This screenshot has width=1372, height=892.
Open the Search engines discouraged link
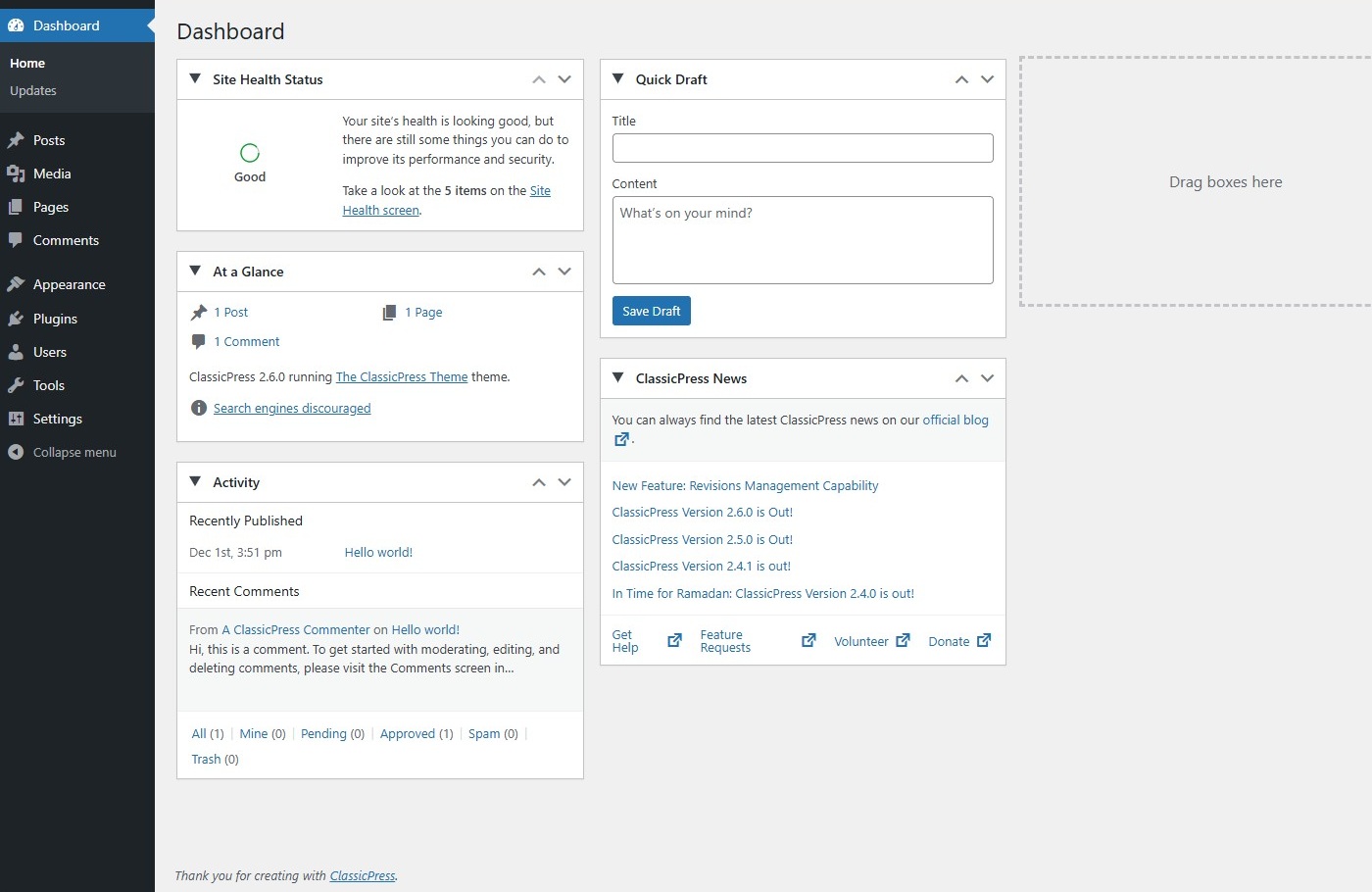292,408
